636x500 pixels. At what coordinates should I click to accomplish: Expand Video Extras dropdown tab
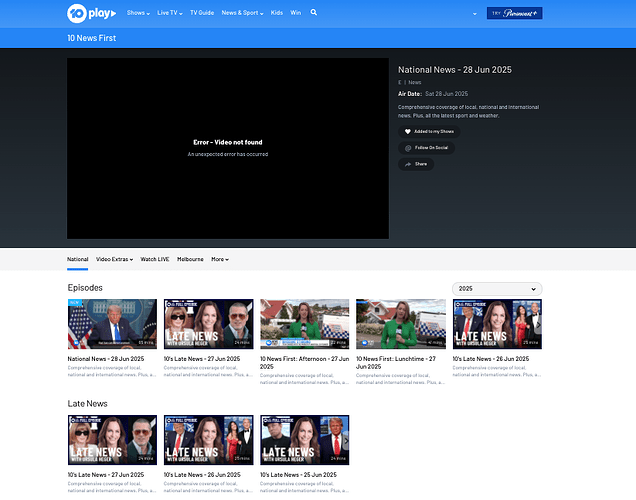pyautogui.click(x=114, y=259)
